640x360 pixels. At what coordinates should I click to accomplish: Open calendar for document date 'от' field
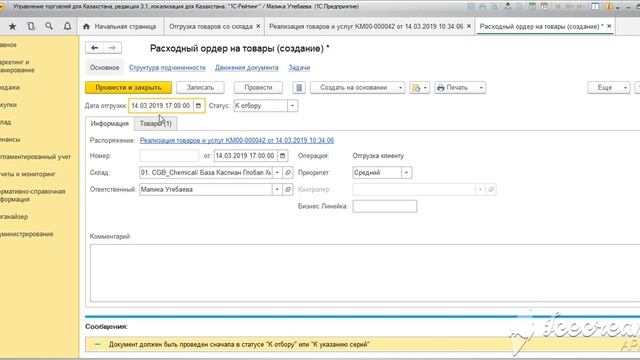pos(282,156)
